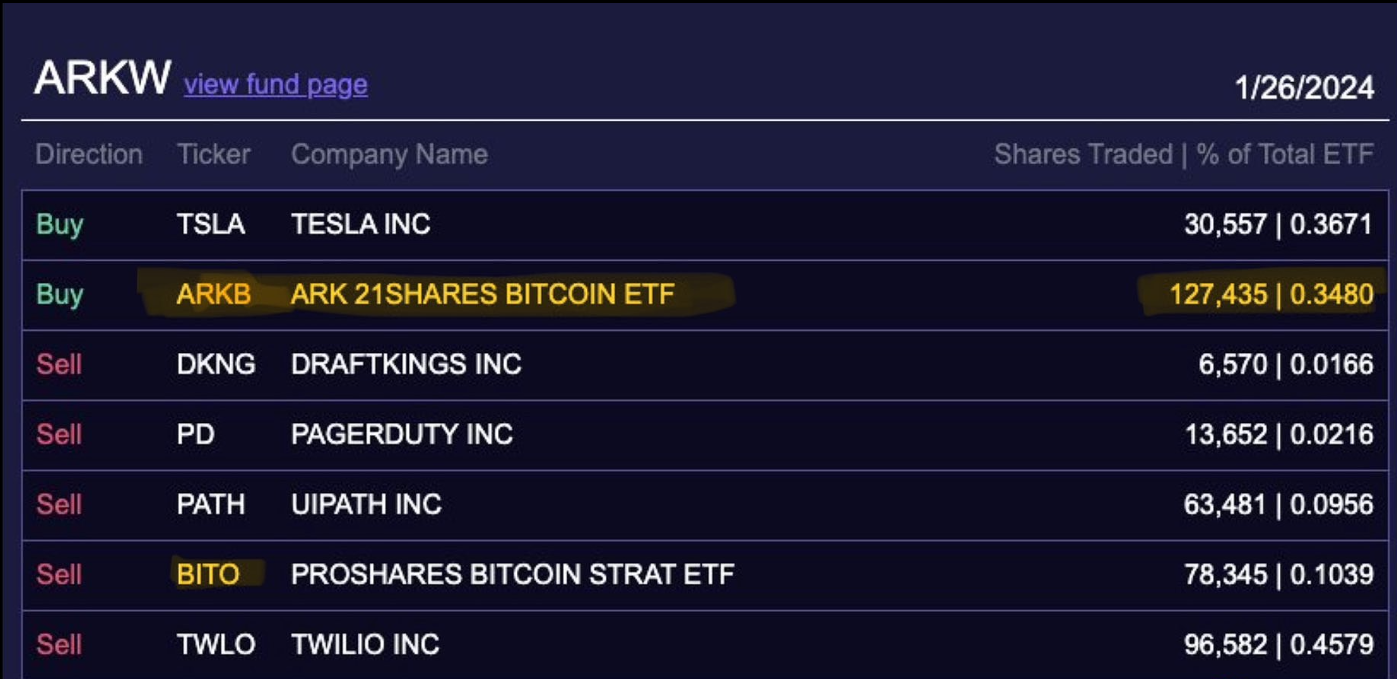1397x679 pixels.
Task: Select ARK 21SHARES BITCOIN ETF company name
Action: click(x=483, y=294)
